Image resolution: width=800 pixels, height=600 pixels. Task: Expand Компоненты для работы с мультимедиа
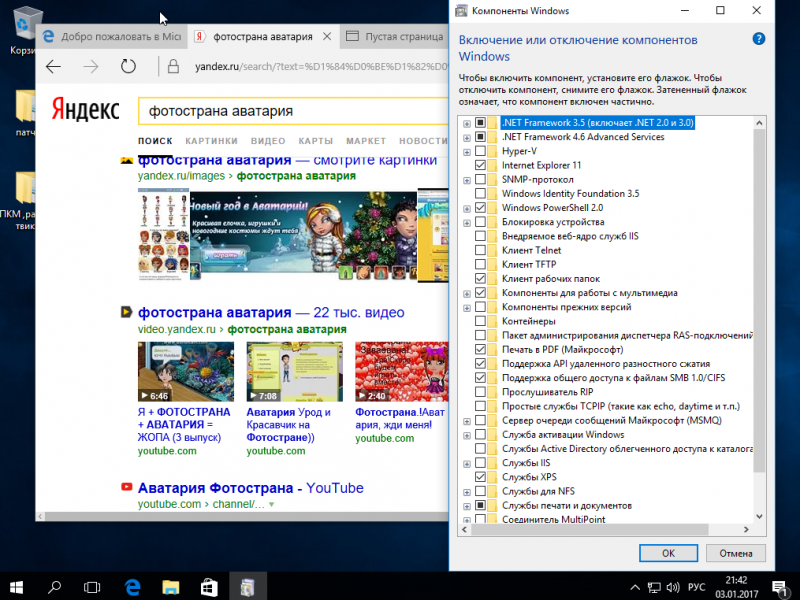pyautogui.click(x=467, y=294)
